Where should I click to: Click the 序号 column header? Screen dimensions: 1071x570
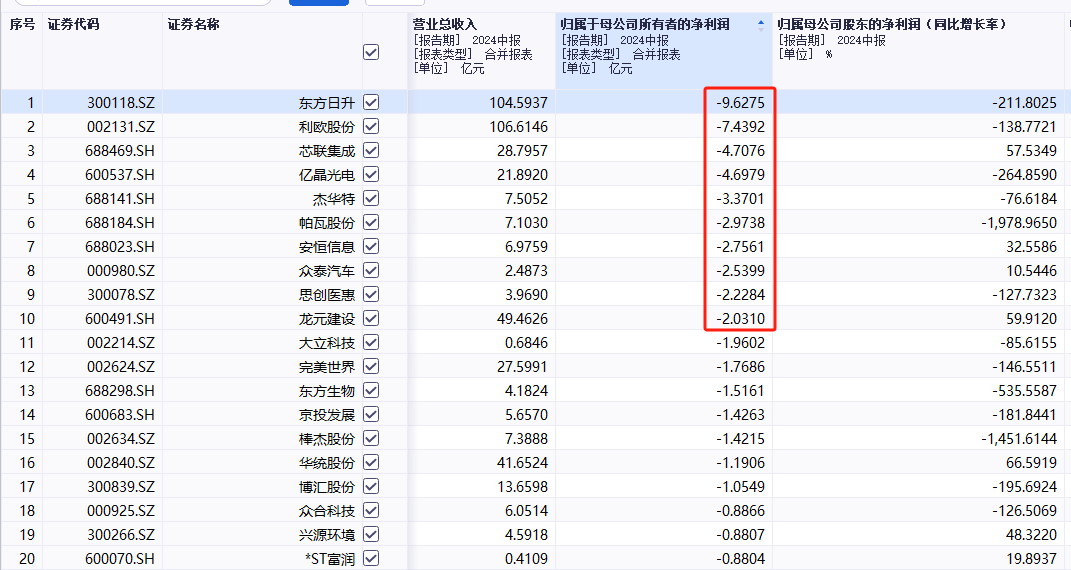pyautogui.click(x=22, y=25)
